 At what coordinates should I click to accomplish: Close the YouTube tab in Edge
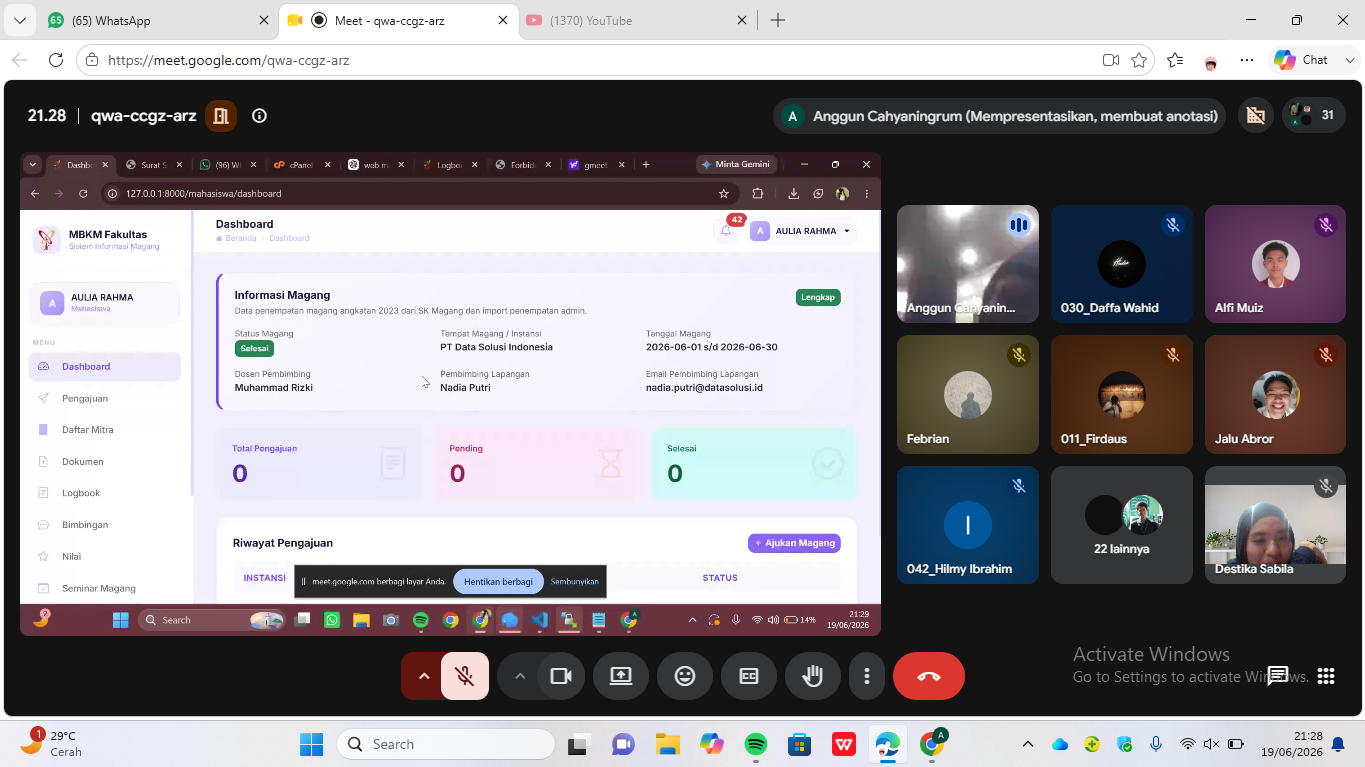click(742, 20)
